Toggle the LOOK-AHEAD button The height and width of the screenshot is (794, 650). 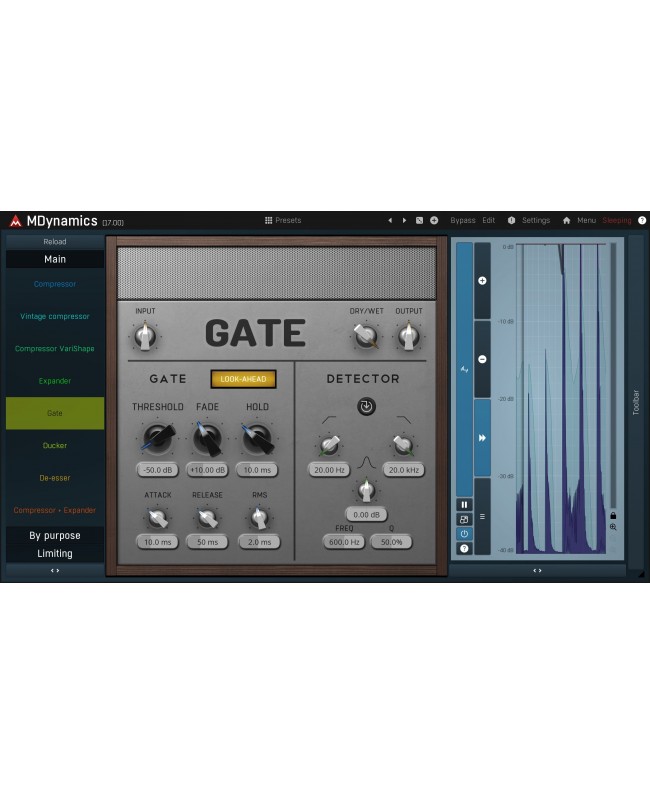243,379
